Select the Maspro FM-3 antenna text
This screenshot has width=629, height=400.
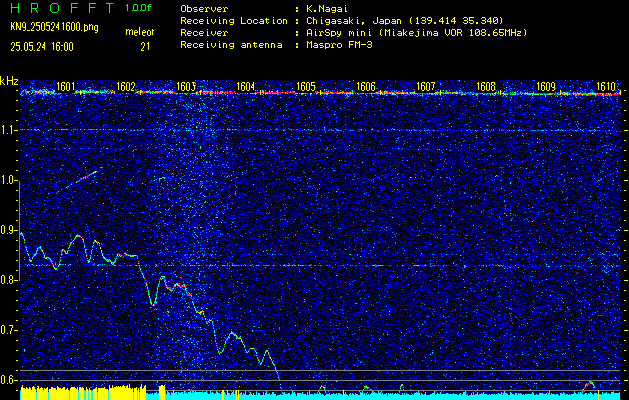pyautogui.click(x=339, y=45)
